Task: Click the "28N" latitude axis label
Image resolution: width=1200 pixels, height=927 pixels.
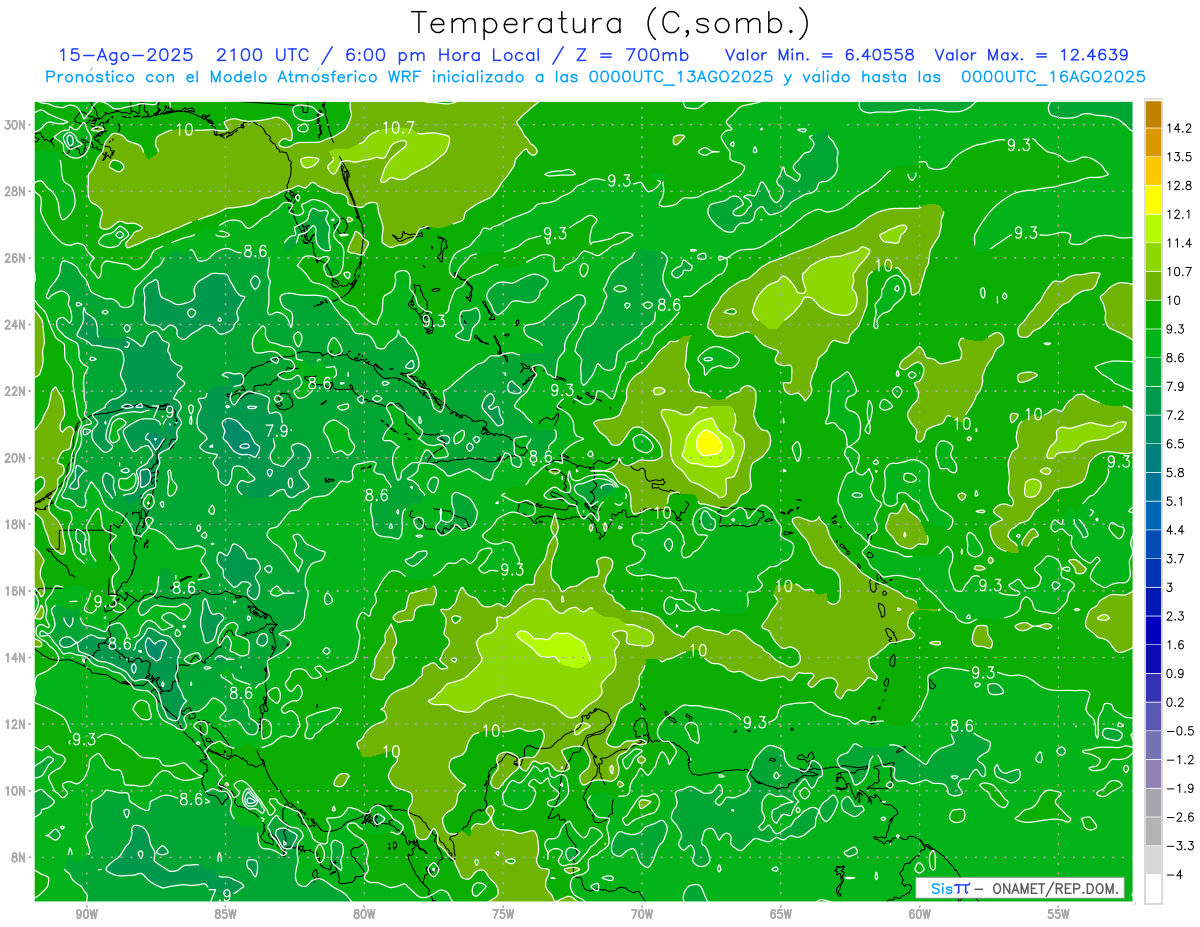Action: click(16, 191)
